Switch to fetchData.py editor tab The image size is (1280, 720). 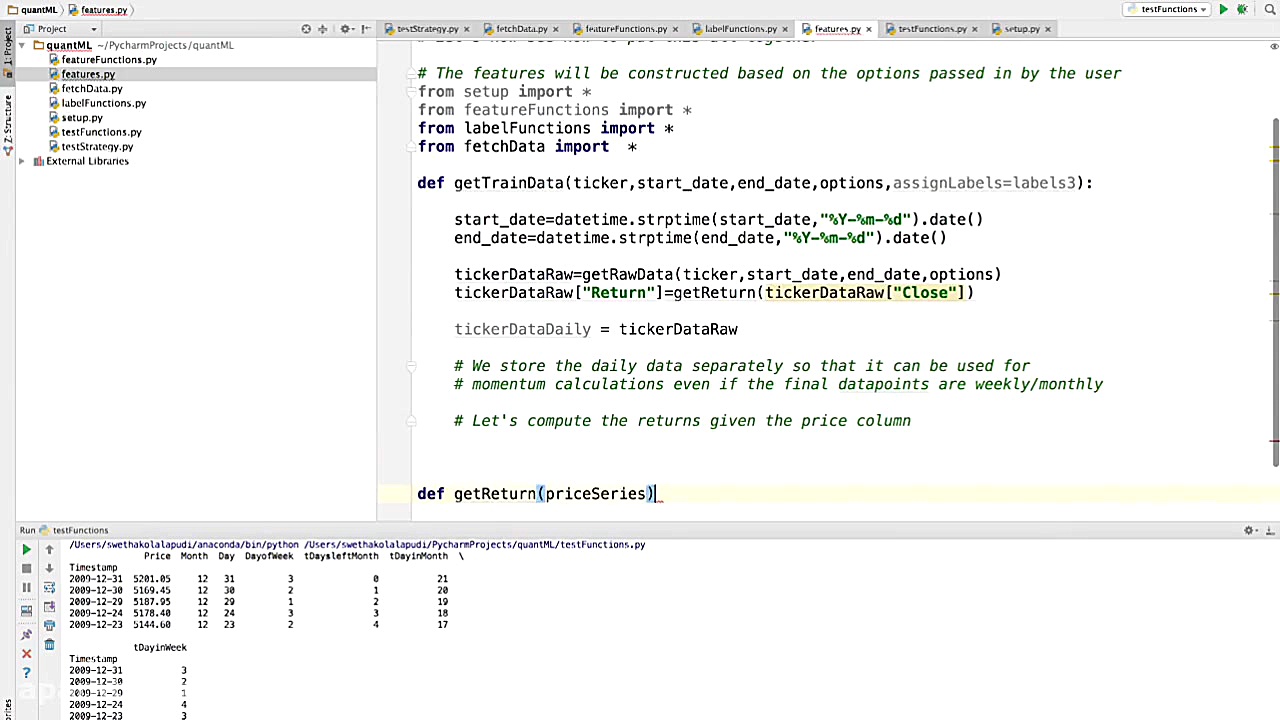pyautogui.click(x=521, y=29)
